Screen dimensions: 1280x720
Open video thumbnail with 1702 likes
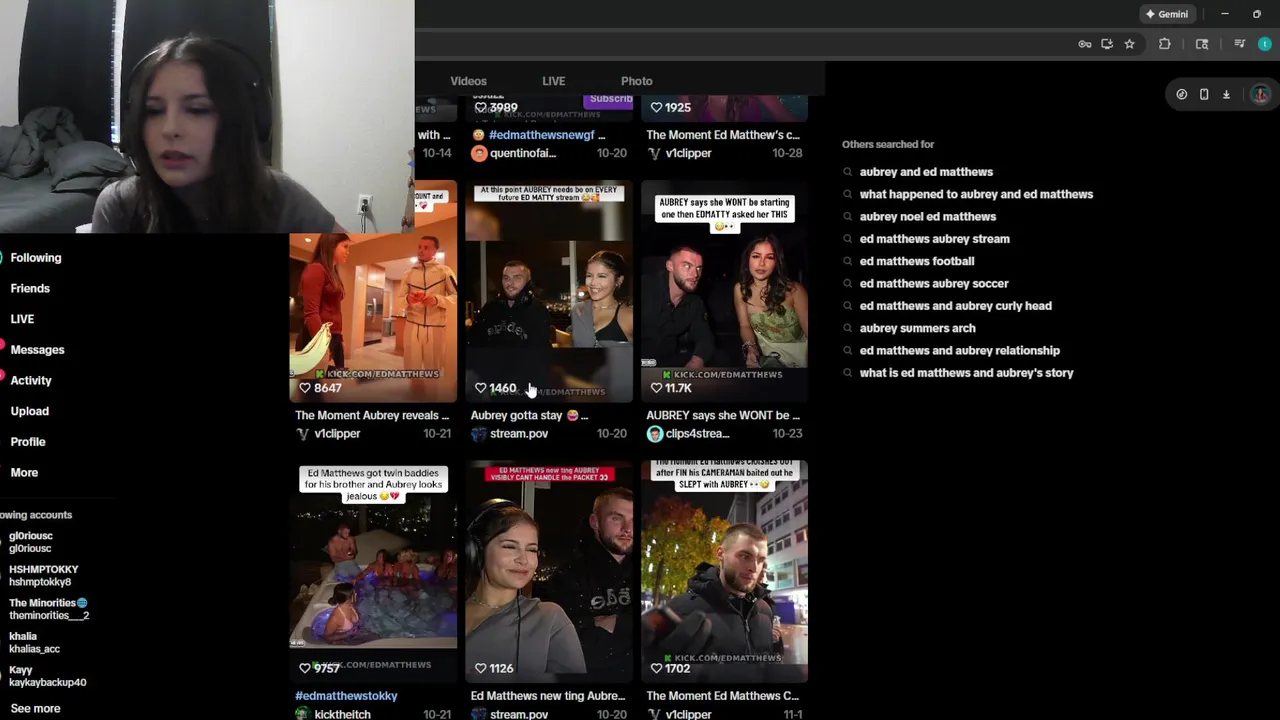tap(724, 571)
